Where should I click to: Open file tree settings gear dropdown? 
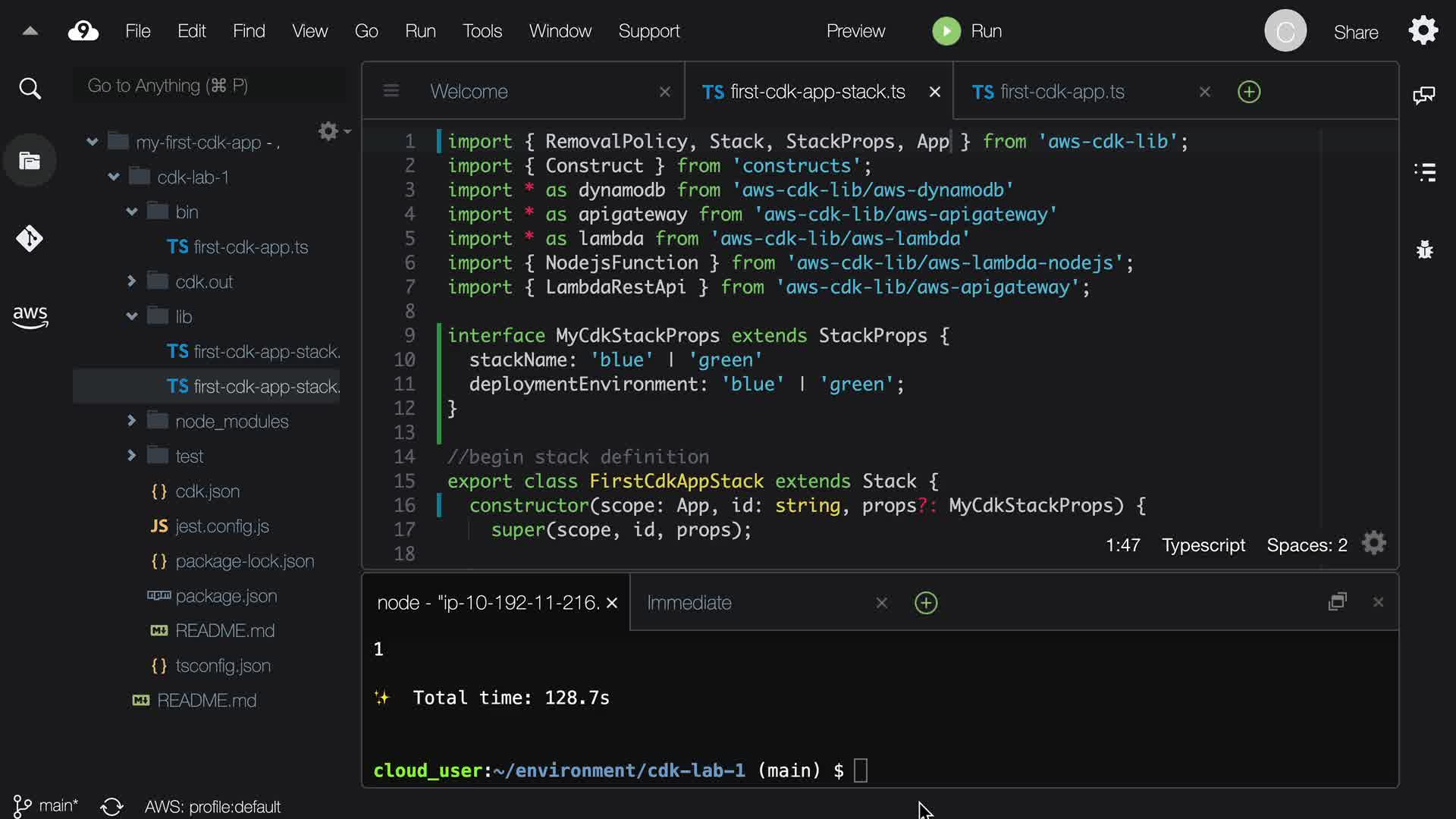point(332,131)
